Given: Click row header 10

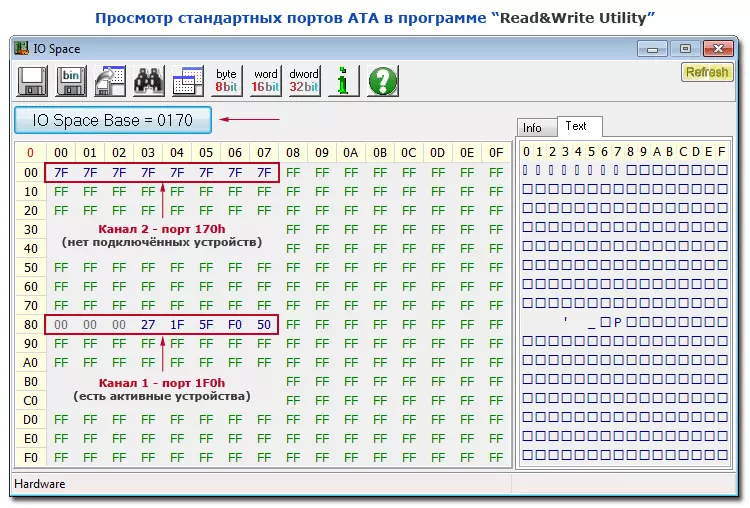Looking at the screenshot, I should 31,192.
